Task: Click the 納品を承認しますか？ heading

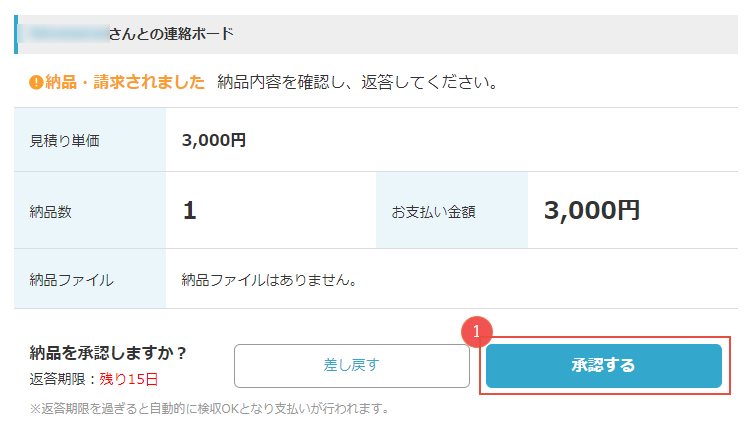Action: [108, 353]
